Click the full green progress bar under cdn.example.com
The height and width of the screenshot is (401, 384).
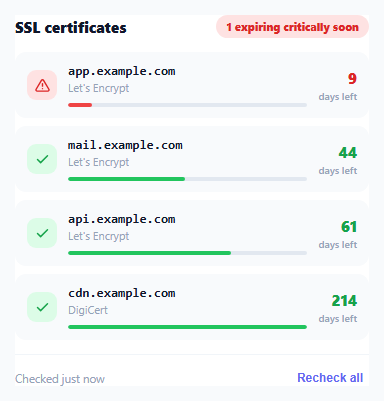coord(187,327)
